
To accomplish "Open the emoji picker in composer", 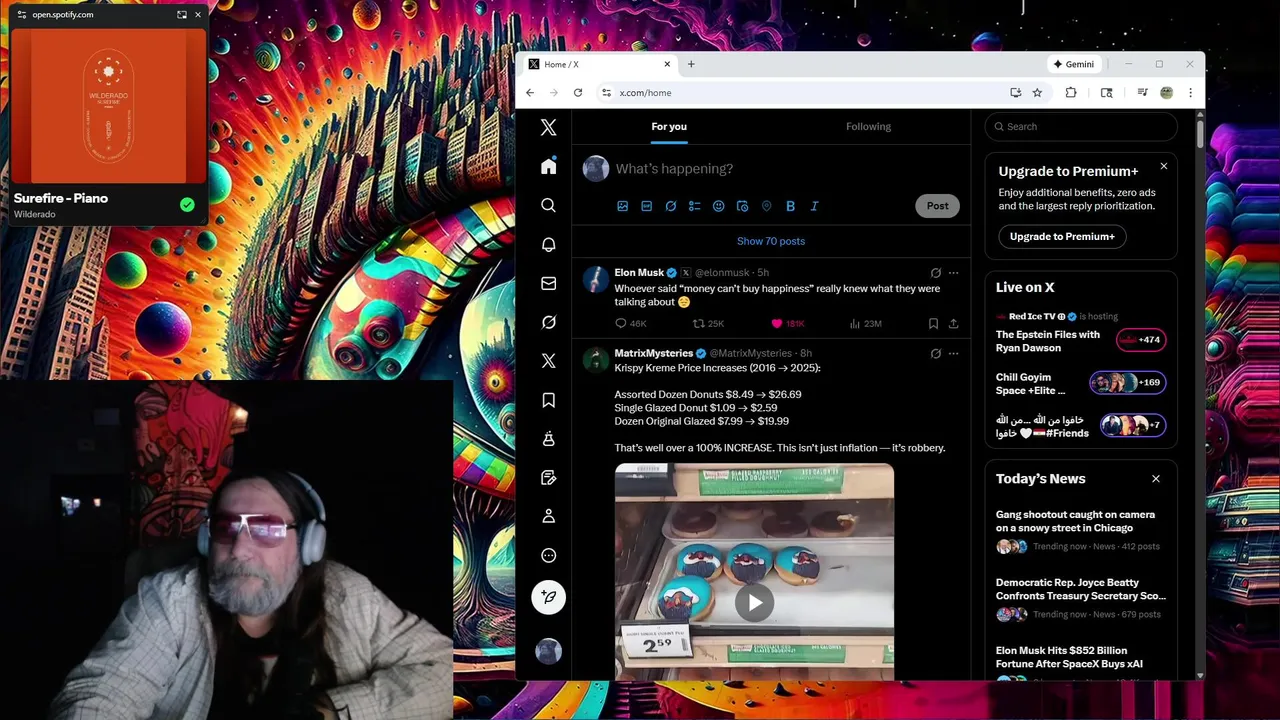I will (x=718, y=206).
